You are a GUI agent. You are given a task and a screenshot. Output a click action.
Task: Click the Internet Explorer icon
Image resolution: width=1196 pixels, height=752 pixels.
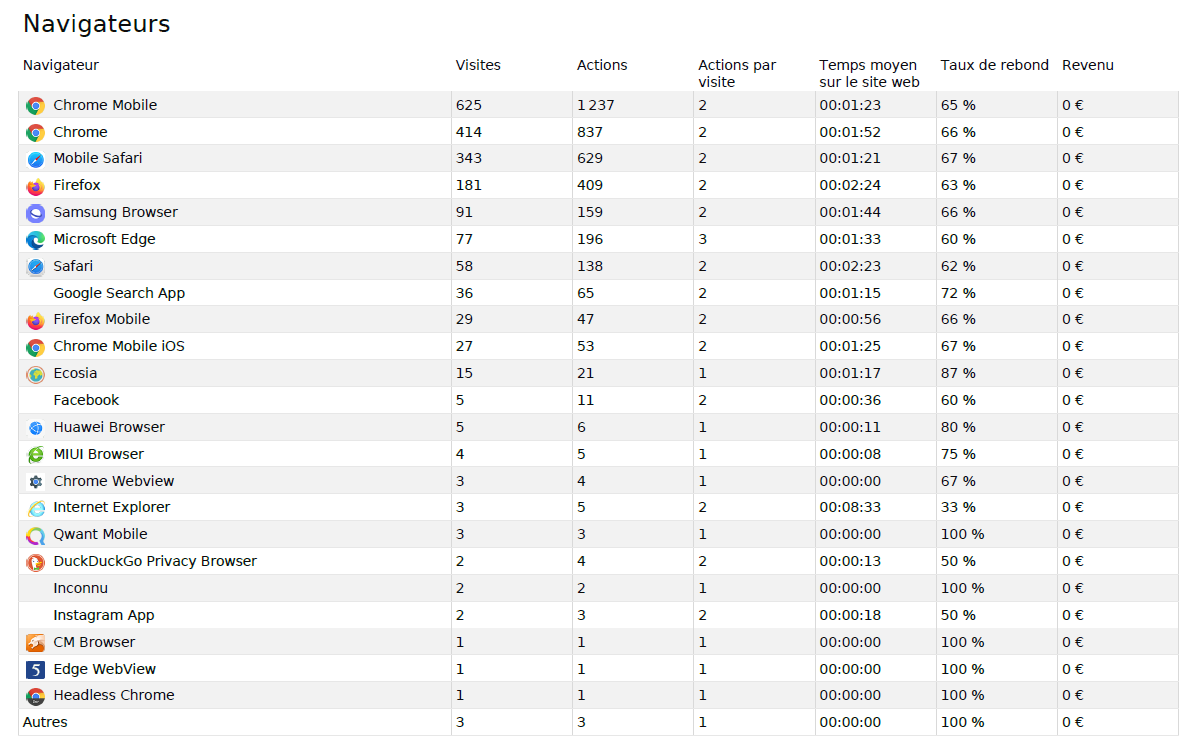[35, 508]
